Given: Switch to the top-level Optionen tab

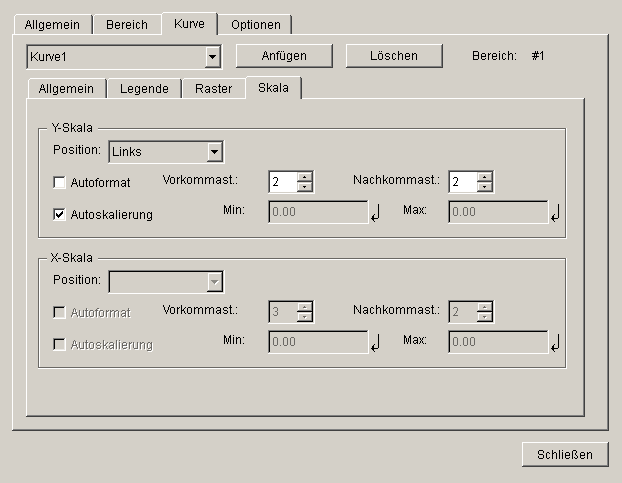Looking at the screenshot, I should 255,25.
